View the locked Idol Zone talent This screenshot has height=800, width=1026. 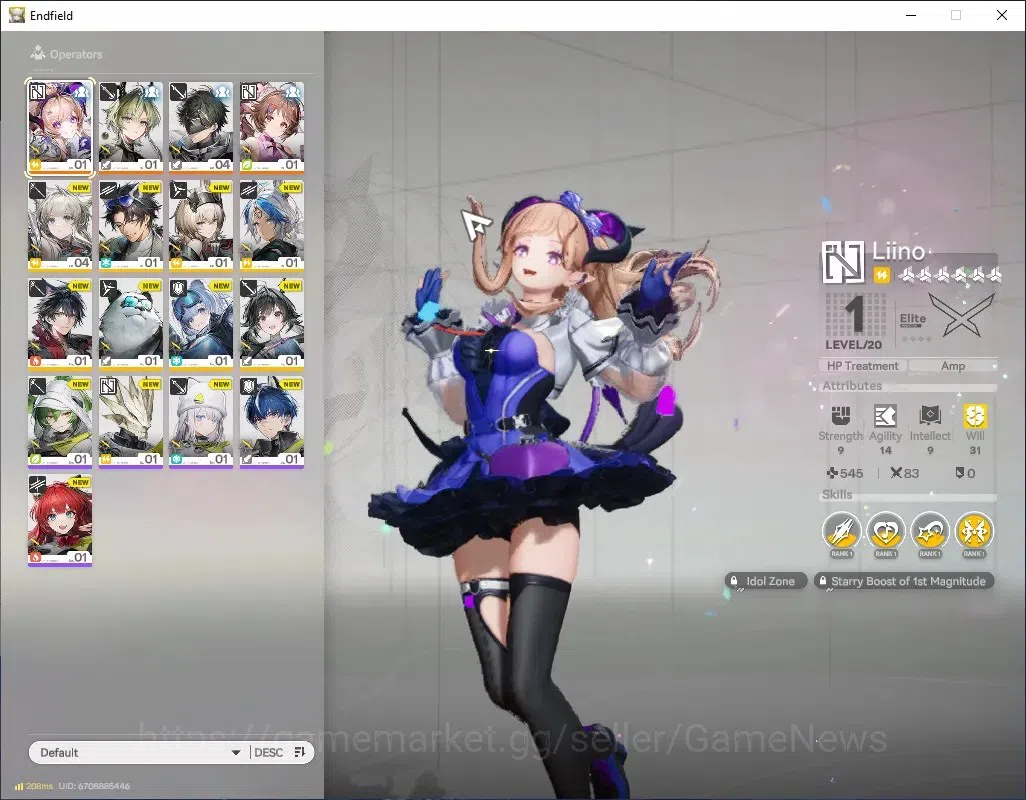(766, 581)
